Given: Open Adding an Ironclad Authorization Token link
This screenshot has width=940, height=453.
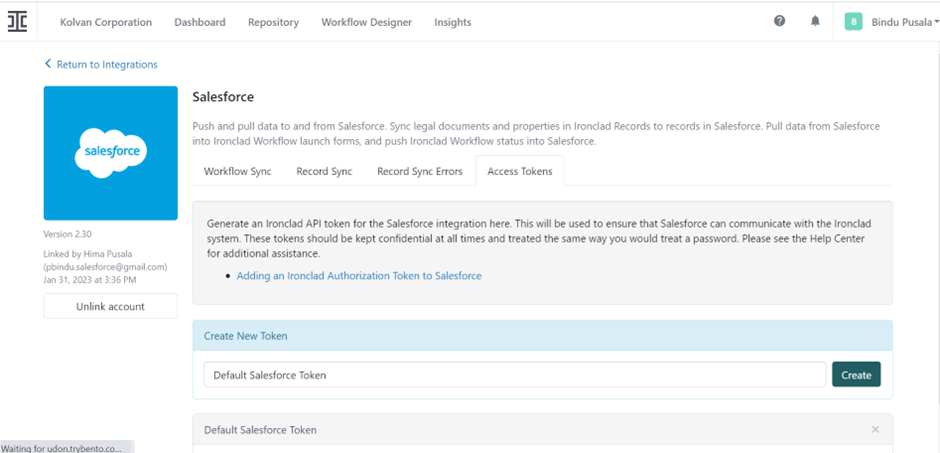Looking at the screenshot, I should (x=359, y=276).
